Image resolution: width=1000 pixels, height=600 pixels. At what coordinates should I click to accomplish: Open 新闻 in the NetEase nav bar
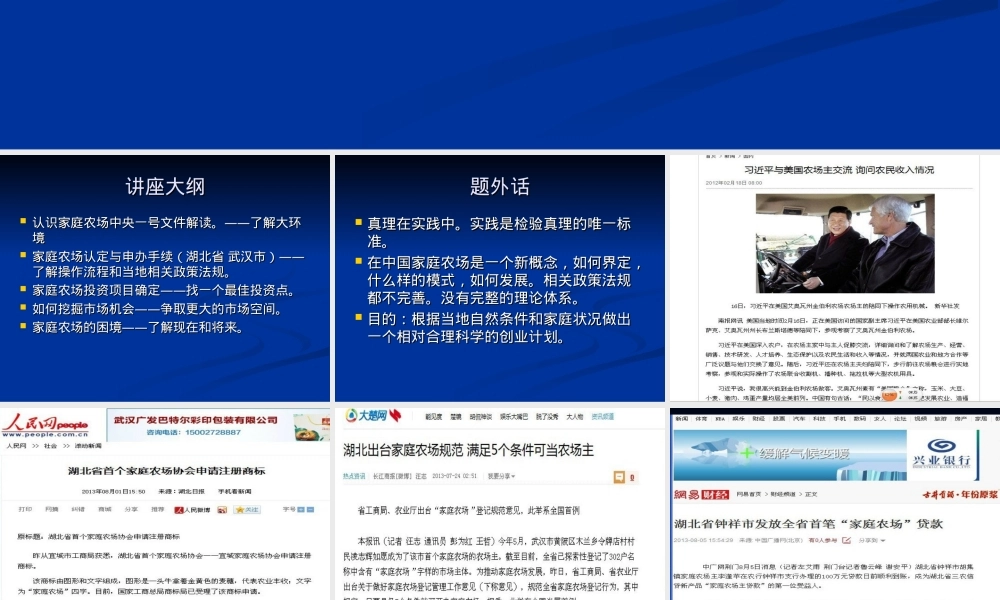point(682,419)
